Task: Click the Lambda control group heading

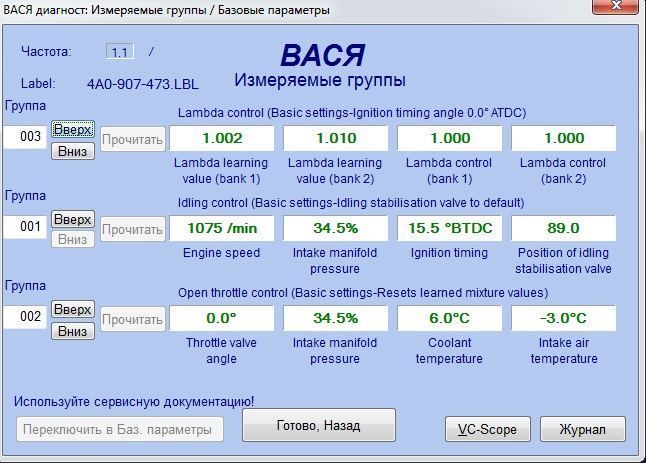Action: coord(352,113)
